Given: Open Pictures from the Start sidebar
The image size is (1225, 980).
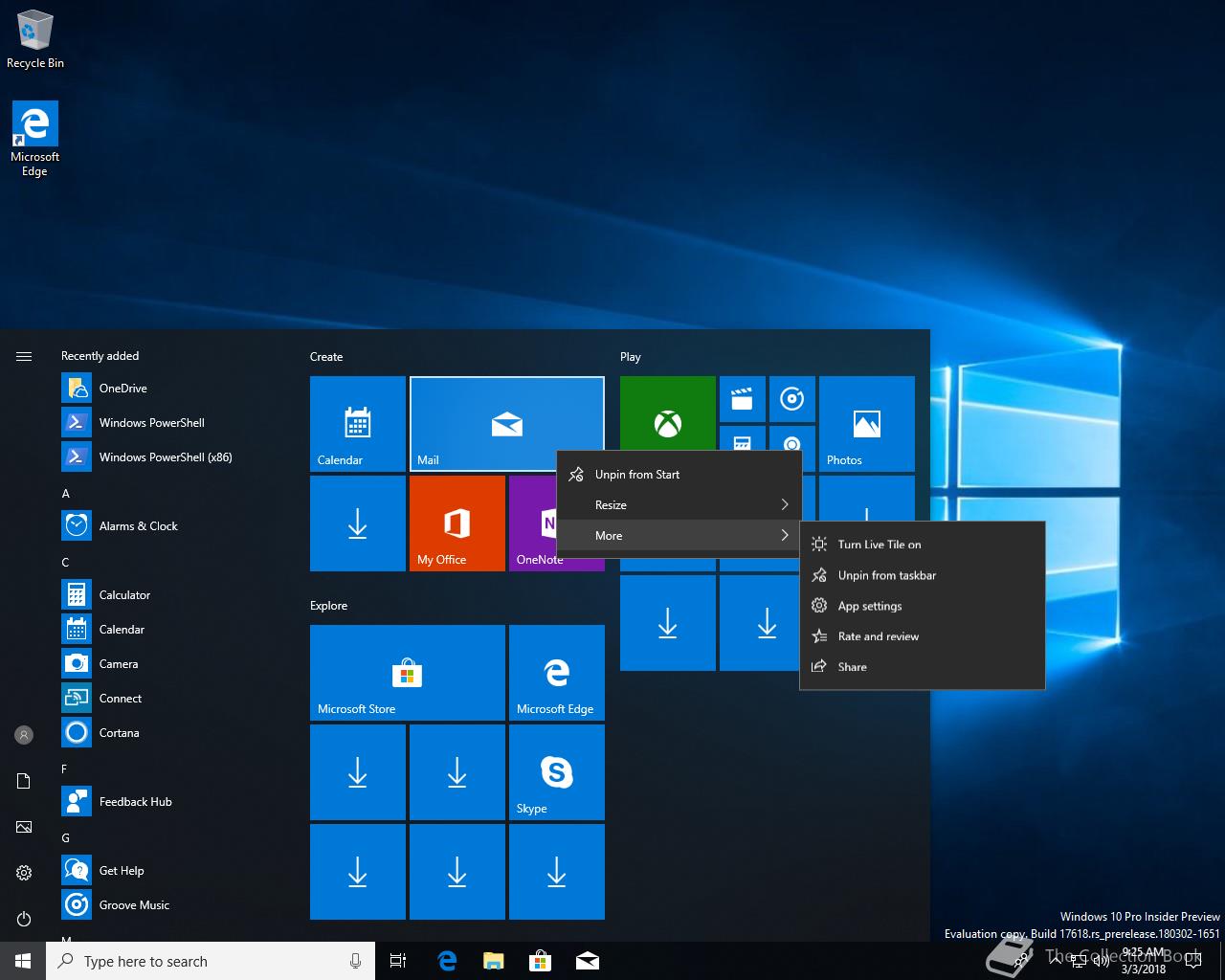Looking at the screenshot, I should [x=24, y=827].
